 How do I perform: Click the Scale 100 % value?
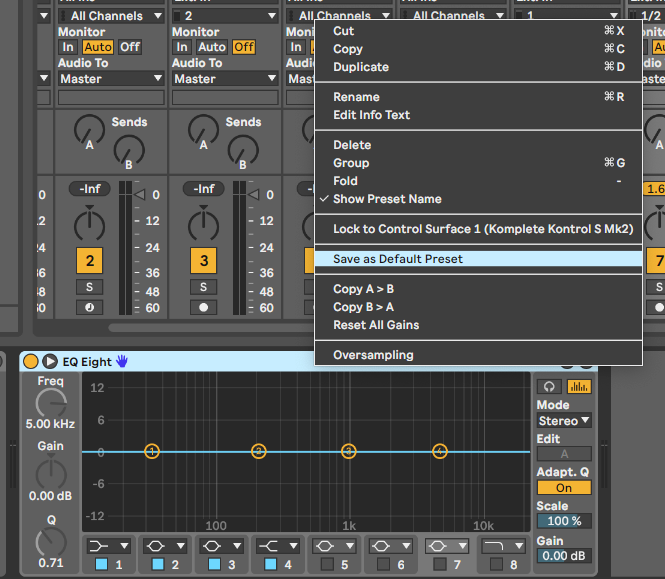(x=564, y=521)
